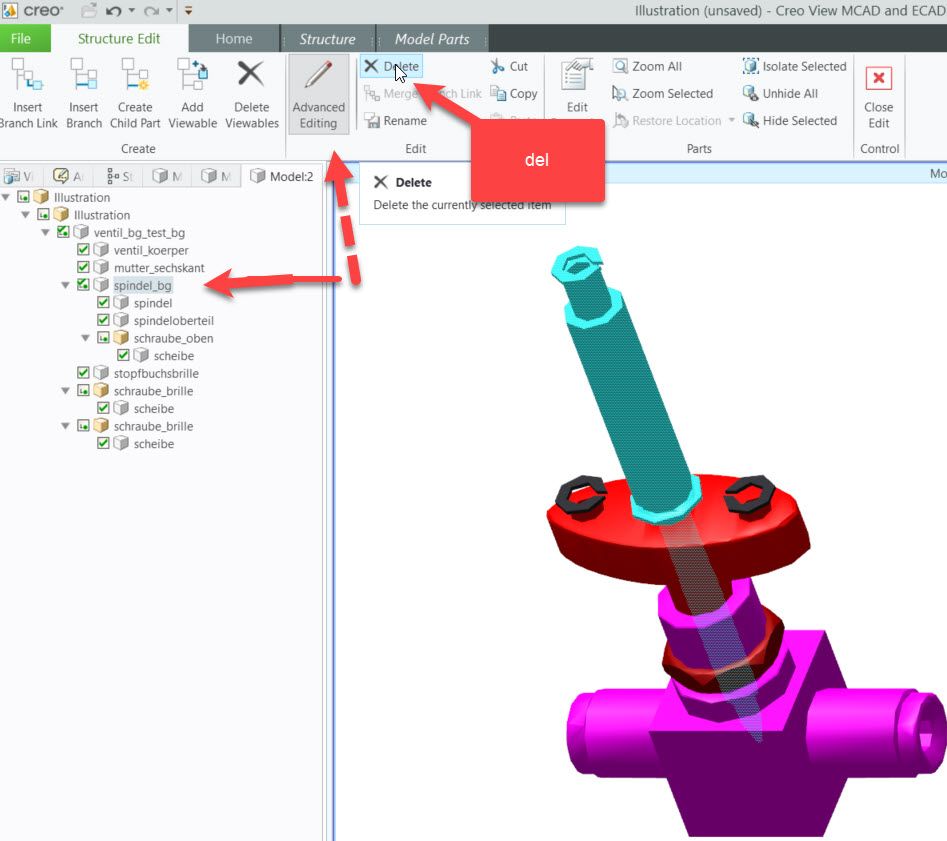Select the Model:2 panel tab

pos(281,176)
